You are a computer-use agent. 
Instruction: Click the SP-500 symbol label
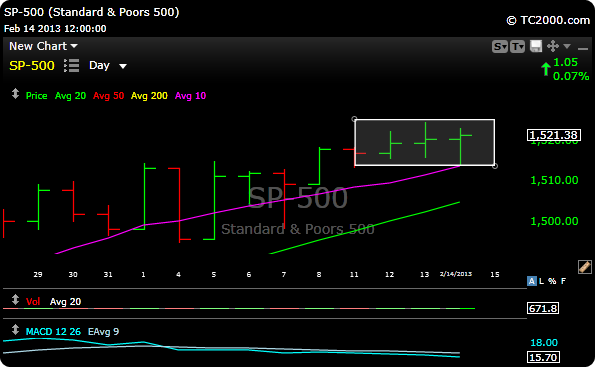[32, 66]
